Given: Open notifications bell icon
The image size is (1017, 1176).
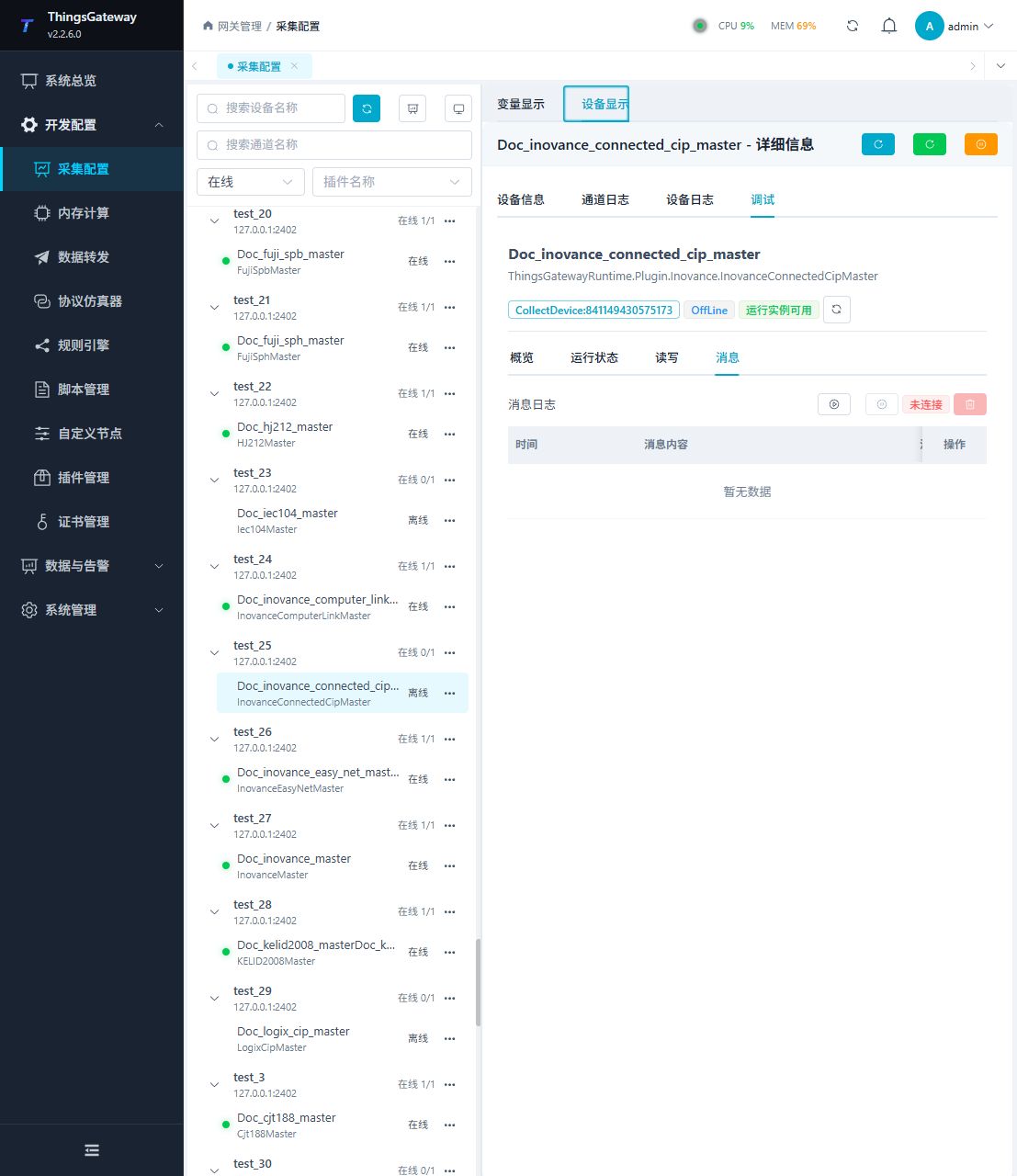Looking at the screenshot, I should [x=889, y=26].
